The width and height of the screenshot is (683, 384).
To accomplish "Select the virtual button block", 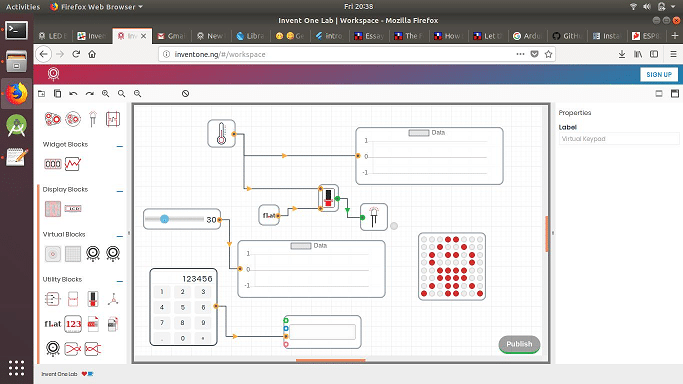I will pyautogui.click(x=53, y=254).
